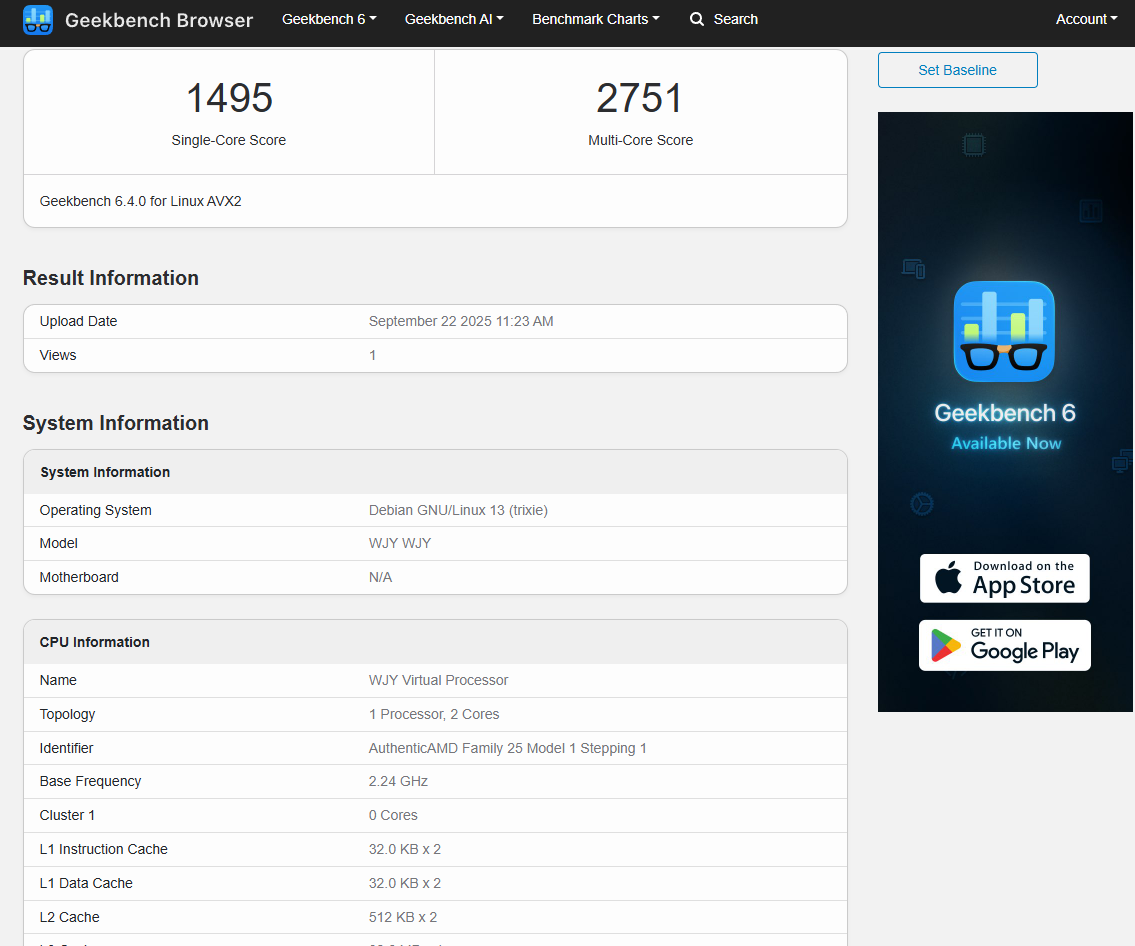Click Download on the App Store badge
The image size is (1135, 946).
[1005, 578]
